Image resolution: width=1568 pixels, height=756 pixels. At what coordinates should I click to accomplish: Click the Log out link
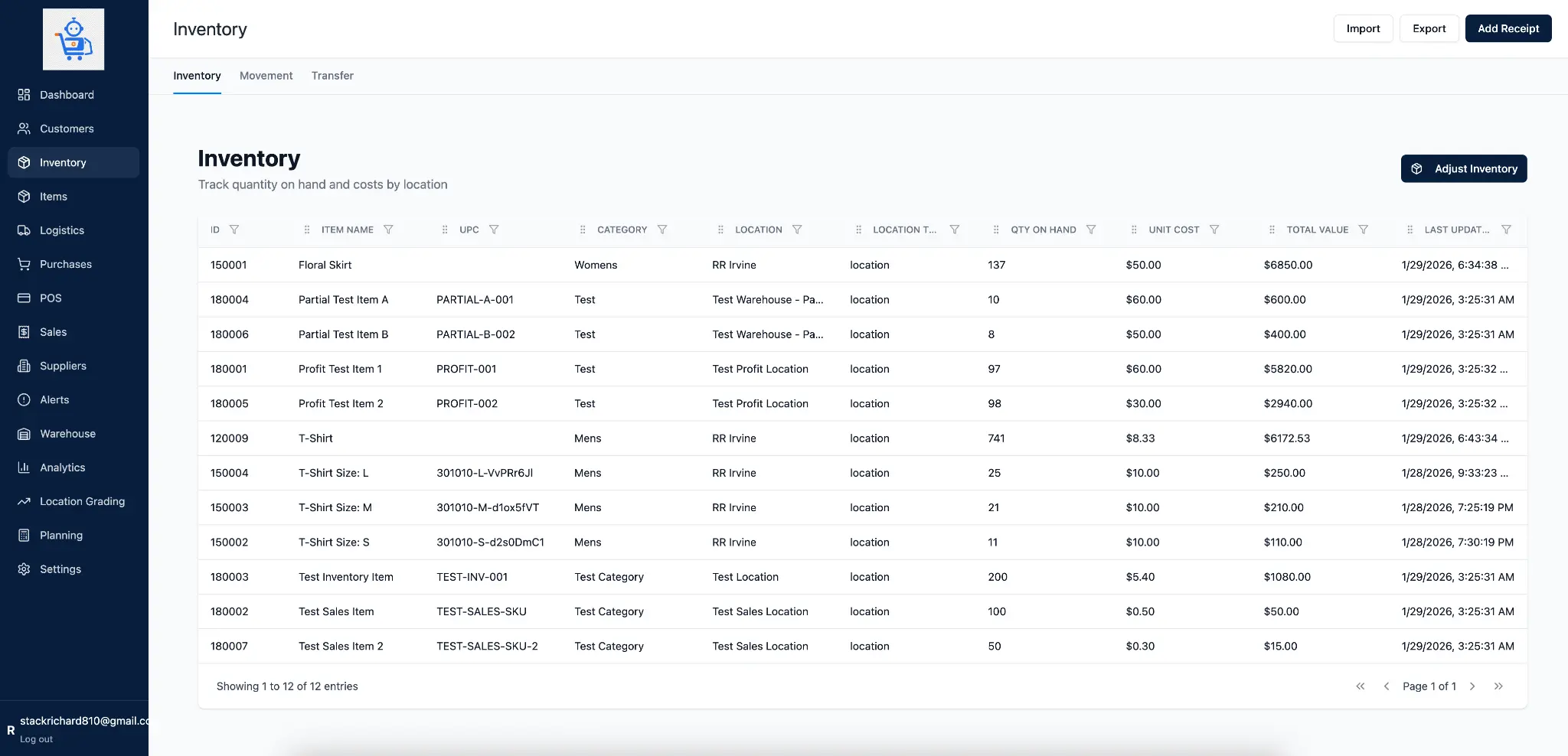pos(35,738)
